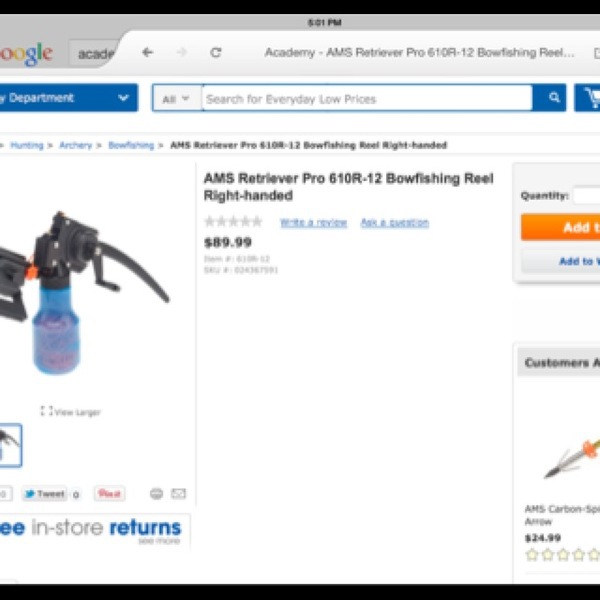The height and width of the screenshot is (600, 600).
Task: Open the All category search dropdown
Action: [x=176, y=99]
